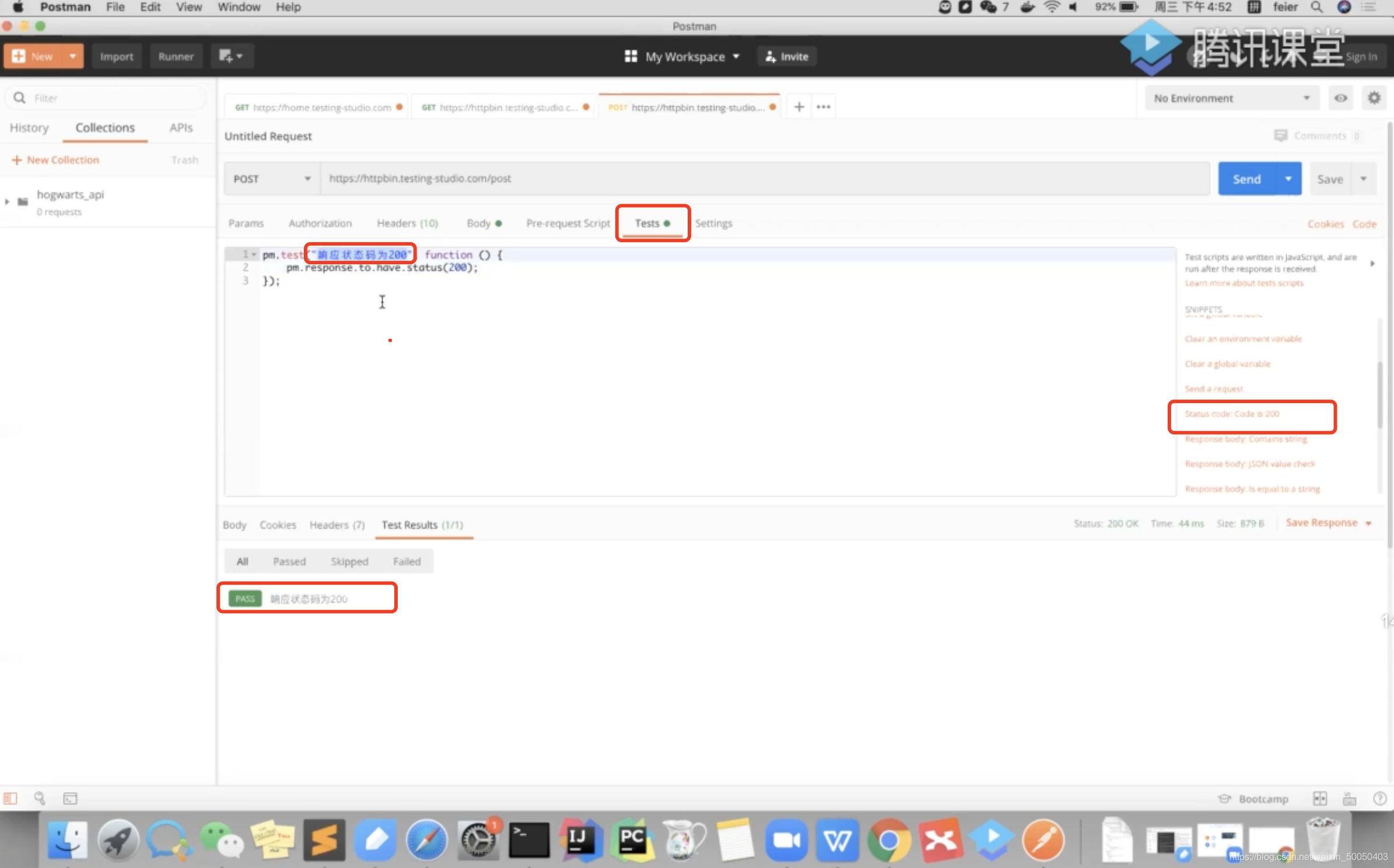Expand the hogwarts_api collection

7,201
